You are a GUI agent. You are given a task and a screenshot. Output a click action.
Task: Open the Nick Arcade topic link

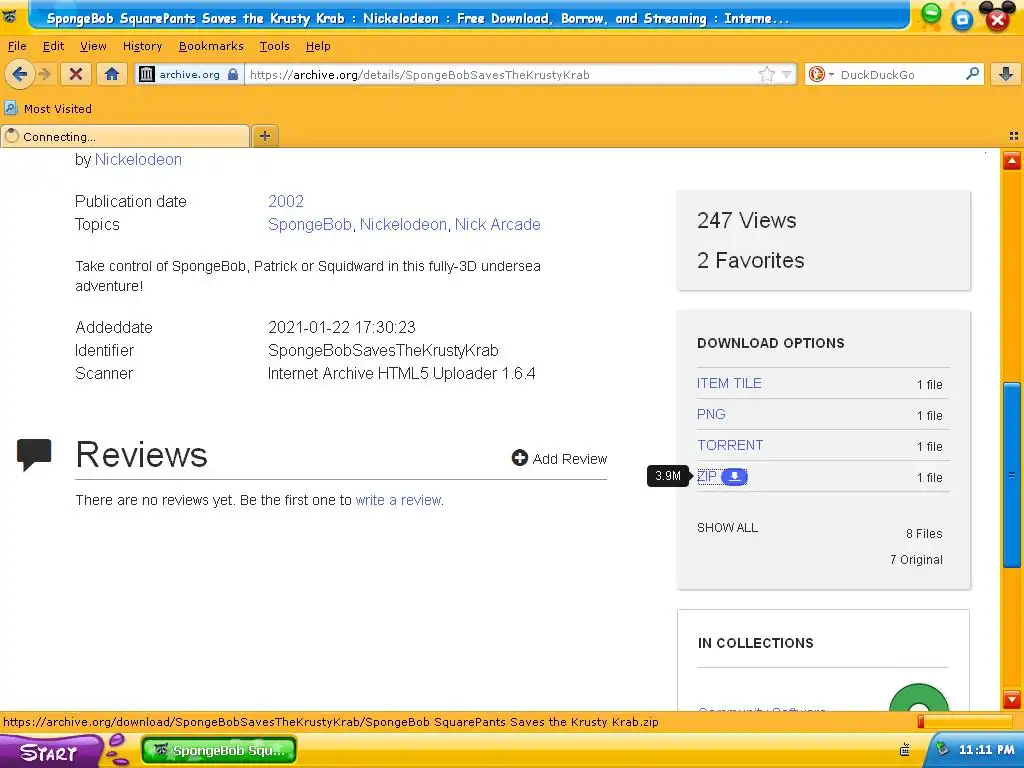point(498,224)
